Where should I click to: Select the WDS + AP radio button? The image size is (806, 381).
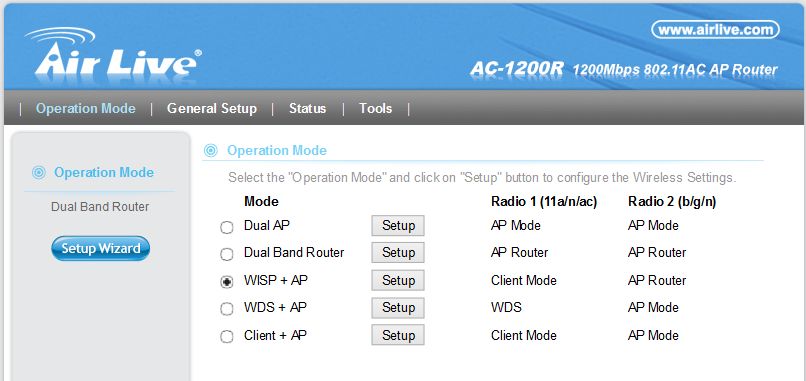227,309
